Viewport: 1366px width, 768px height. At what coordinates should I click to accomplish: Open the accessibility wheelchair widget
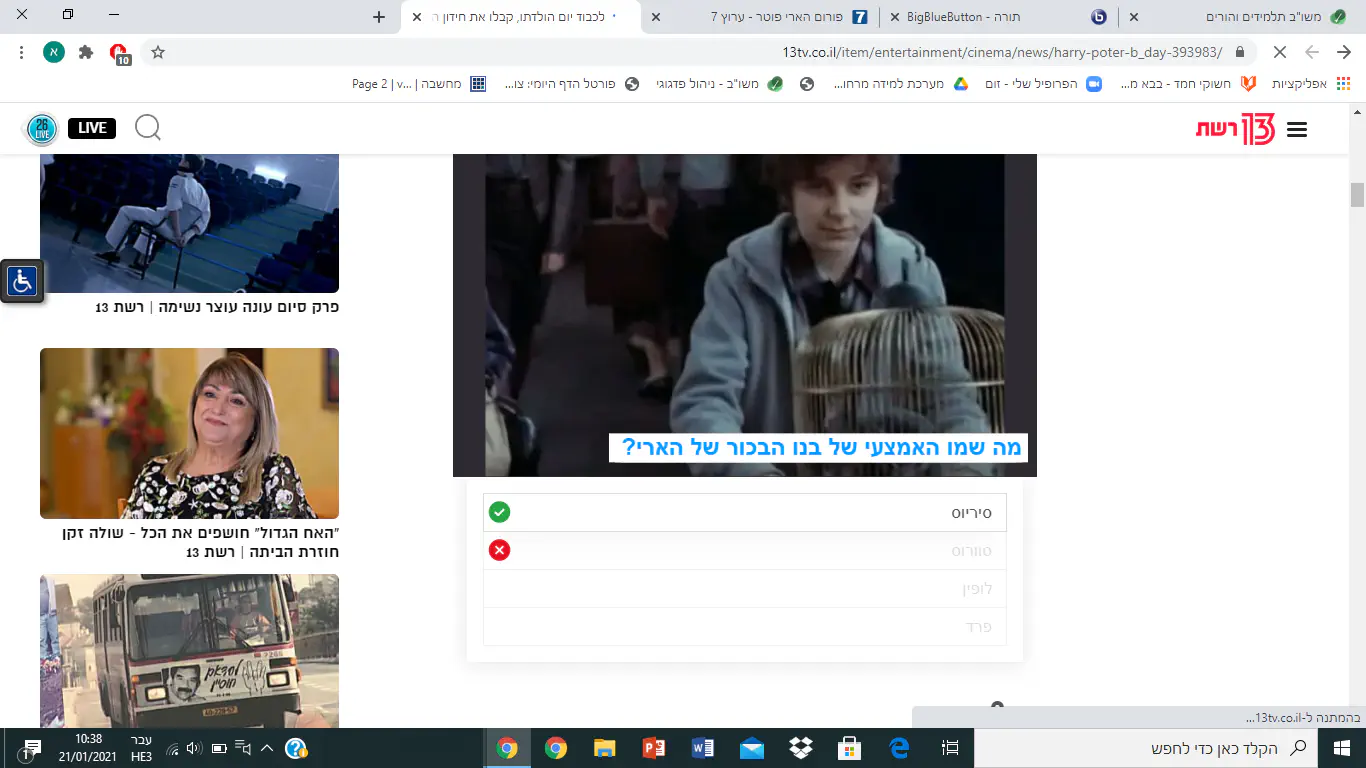click(x=22, y=281)
